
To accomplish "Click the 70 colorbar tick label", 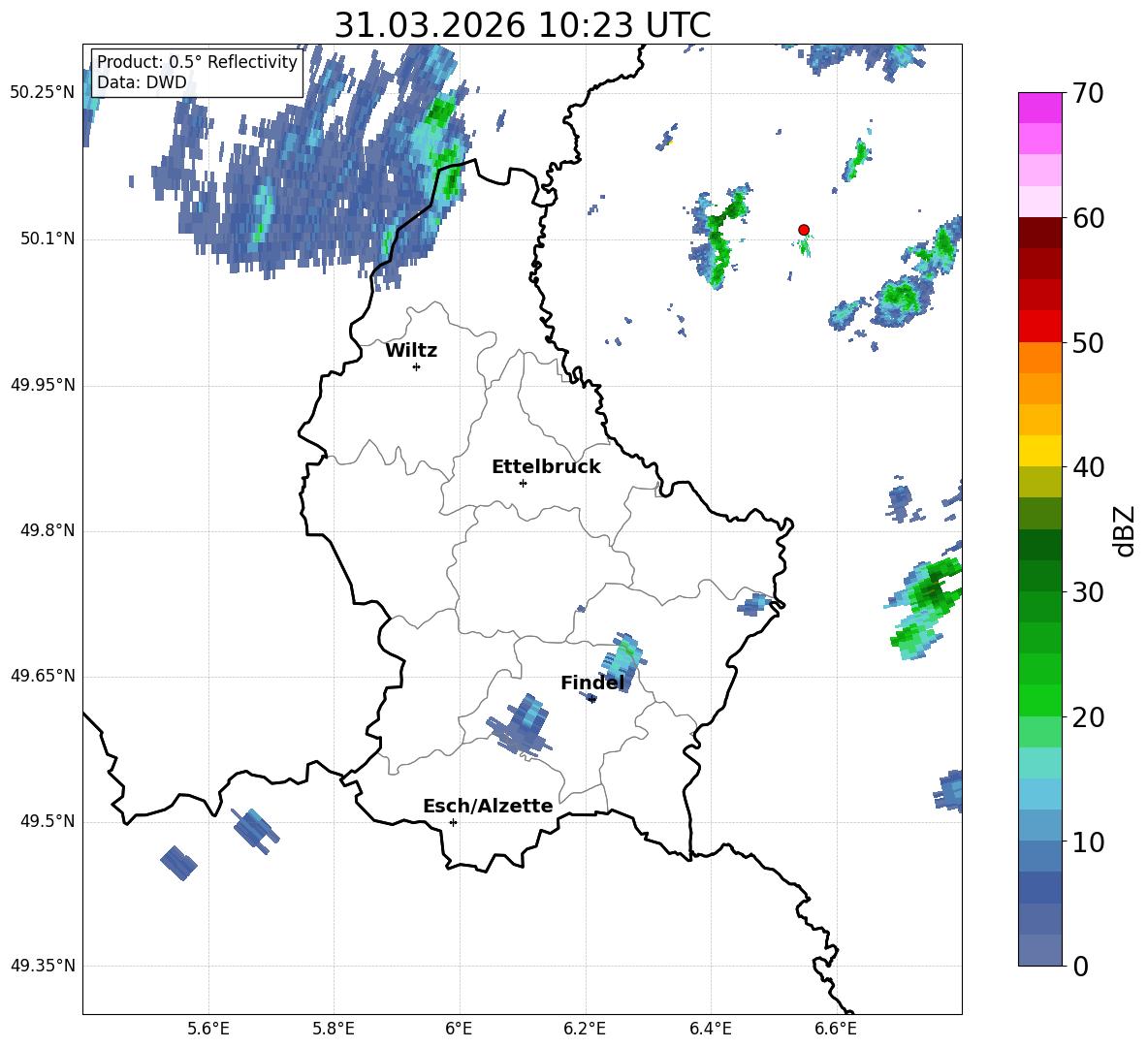I will pos(1087,93).
